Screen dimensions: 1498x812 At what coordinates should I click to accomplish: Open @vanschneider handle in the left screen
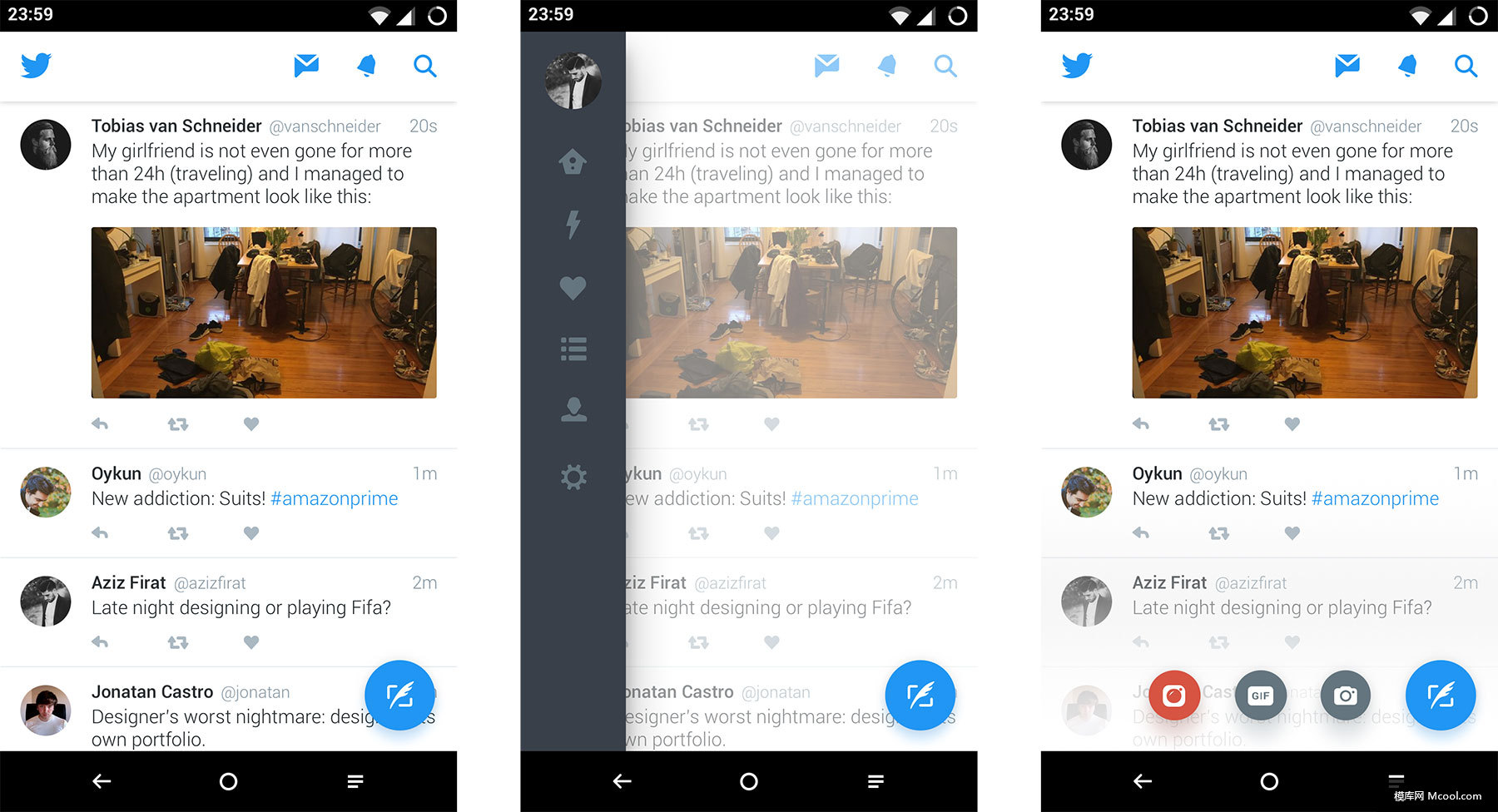[x=325, y=126]
